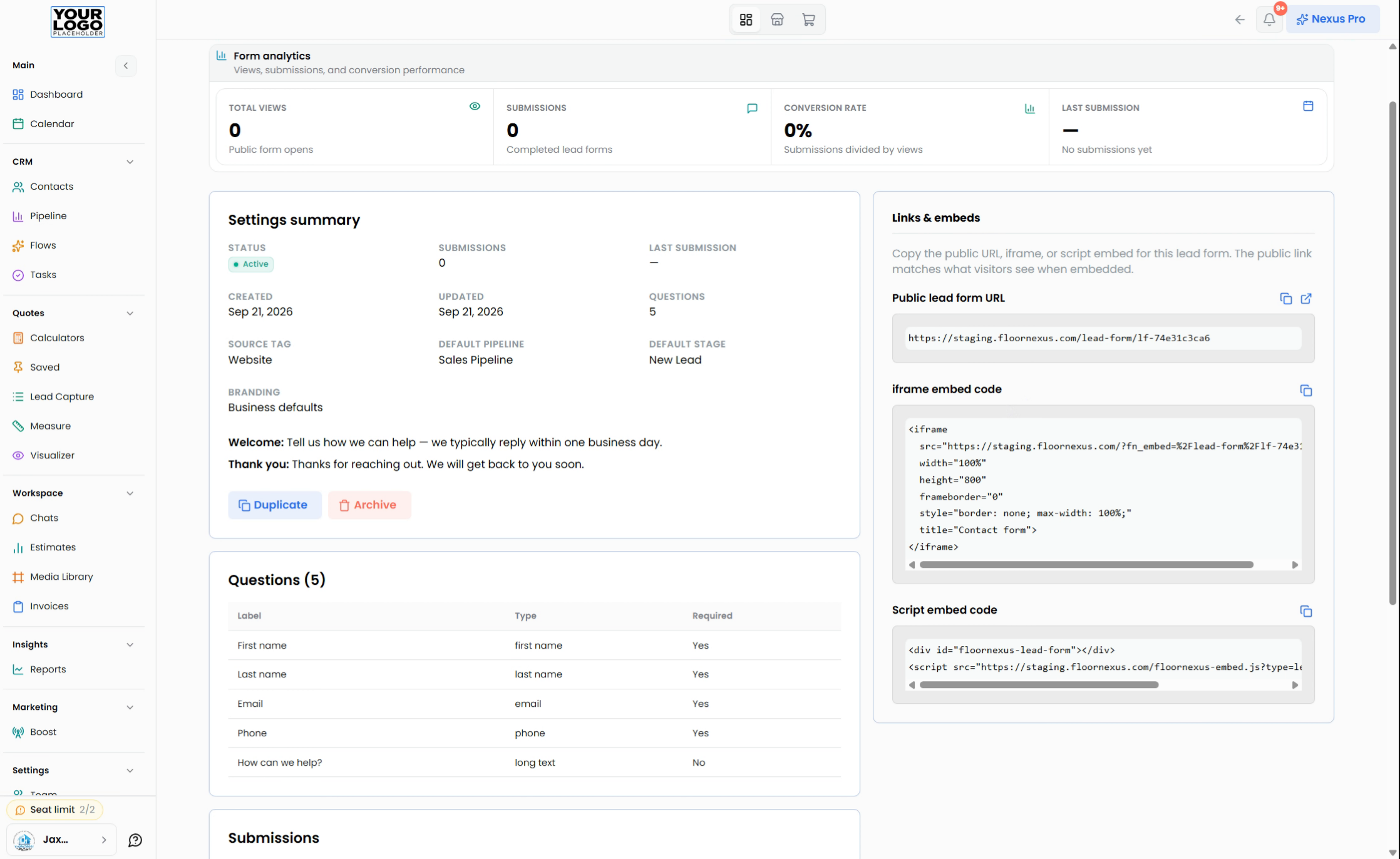Select the 'How can we help?' question row
1400x859 pixels.
point(534,763)
